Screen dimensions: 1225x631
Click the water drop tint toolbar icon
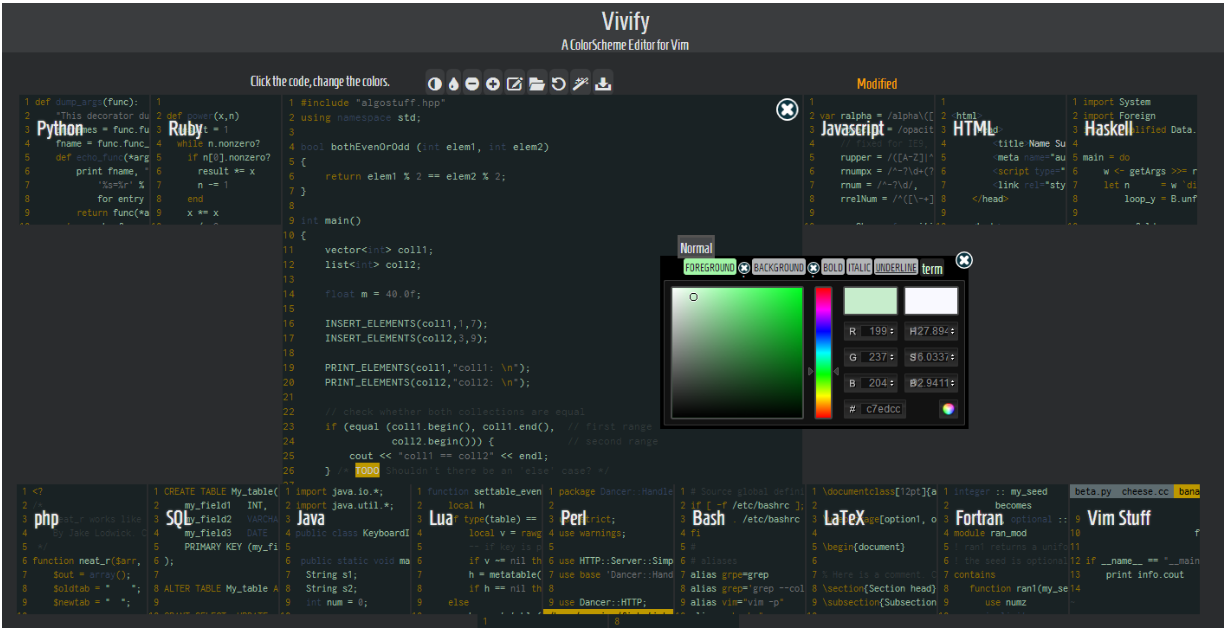453,84
